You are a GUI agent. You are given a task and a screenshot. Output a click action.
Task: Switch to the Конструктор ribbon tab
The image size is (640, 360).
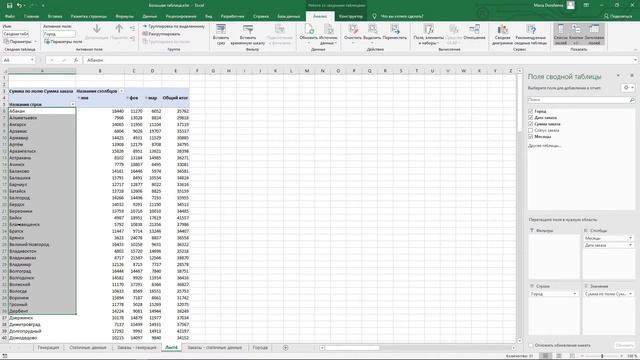coord(351,16)
